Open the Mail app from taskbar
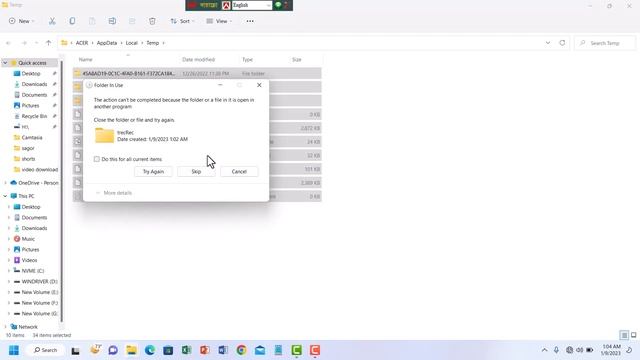Screen dimensions: 640x360 pyautogui.click(x=260, y=350)
